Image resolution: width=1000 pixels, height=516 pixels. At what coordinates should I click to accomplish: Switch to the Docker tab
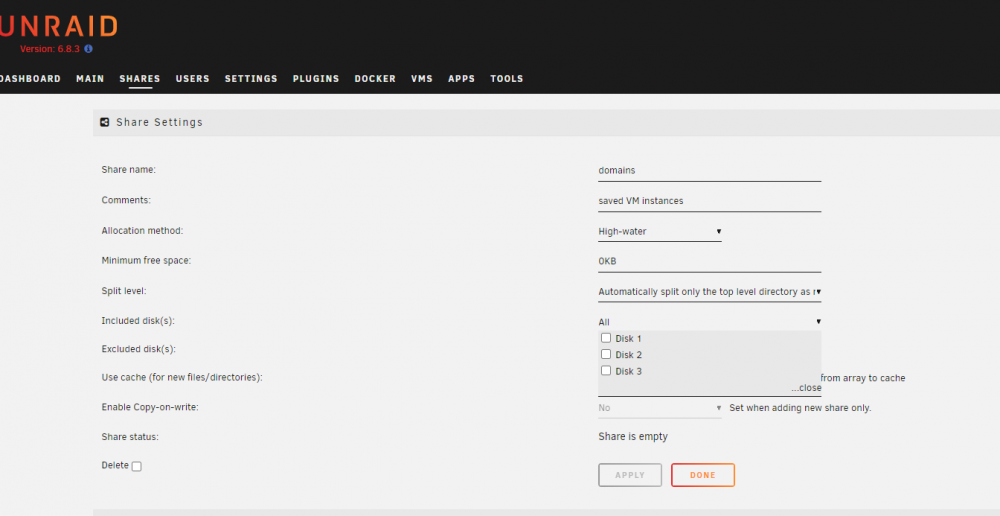[x=375, y=78]
